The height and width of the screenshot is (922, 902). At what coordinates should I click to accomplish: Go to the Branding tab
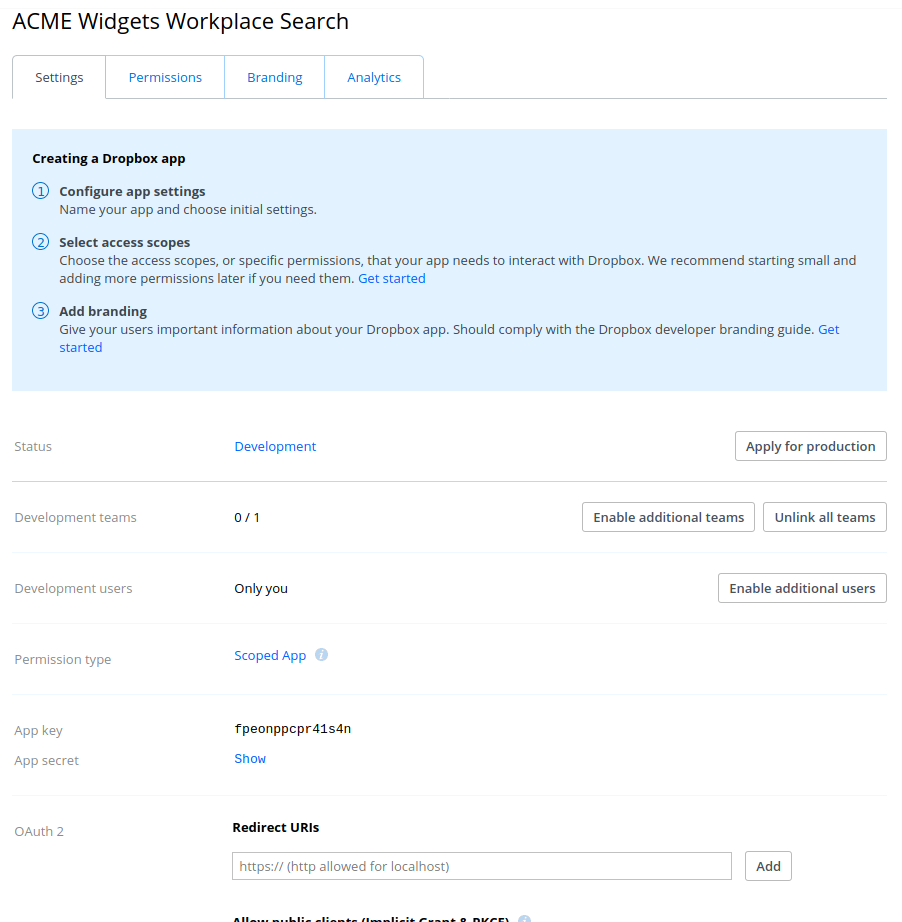click(x=275, y=78)
